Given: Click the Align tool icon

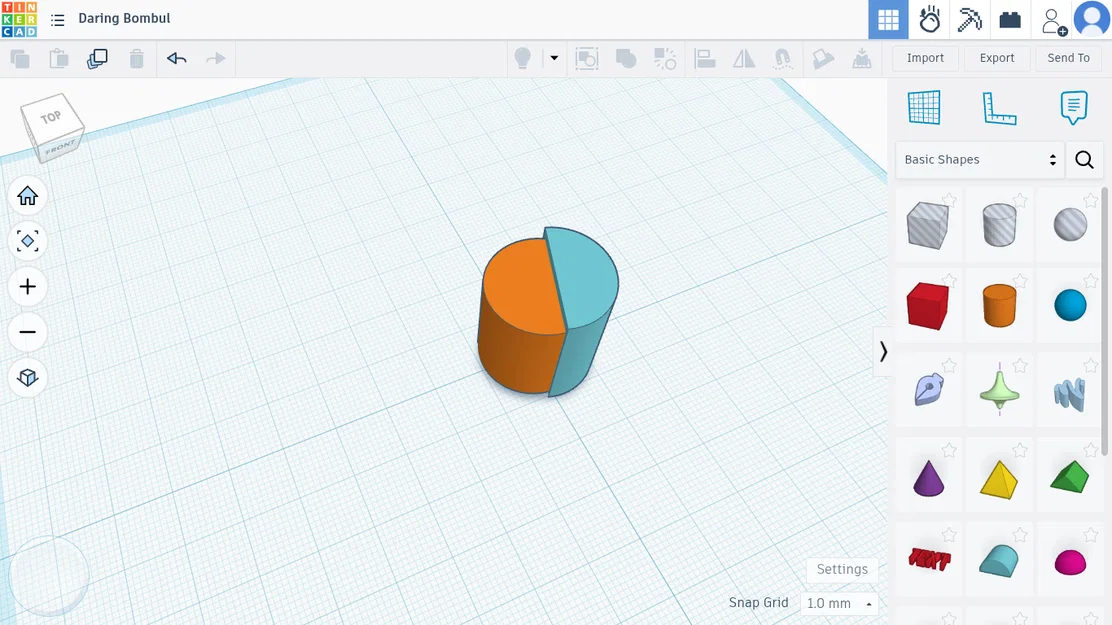Looking at the screenshot, I should 704,58.
